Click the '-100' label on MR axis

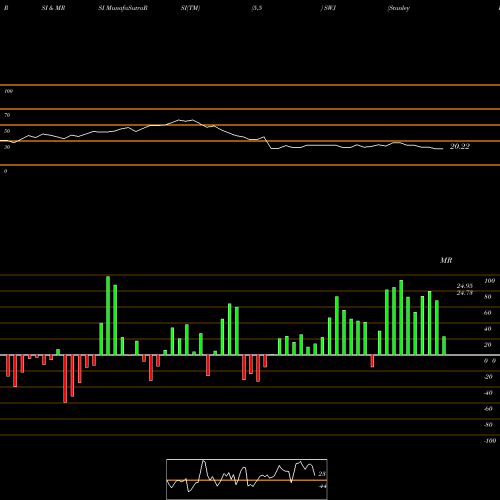click(489, 441)
